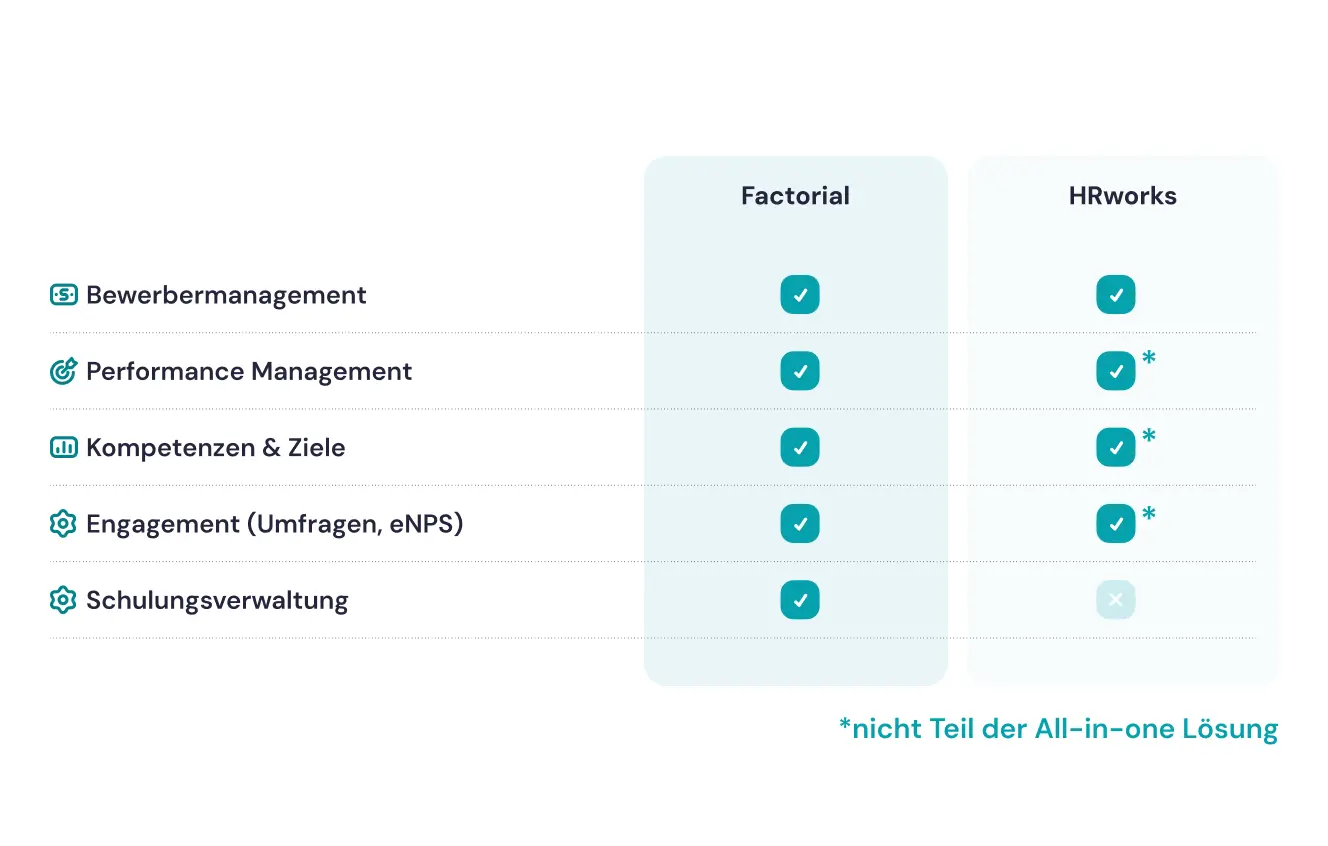Toggle Factorial Schulungsverwaltung checkbox
This screenshot has width=1328, height=846.
800,600
